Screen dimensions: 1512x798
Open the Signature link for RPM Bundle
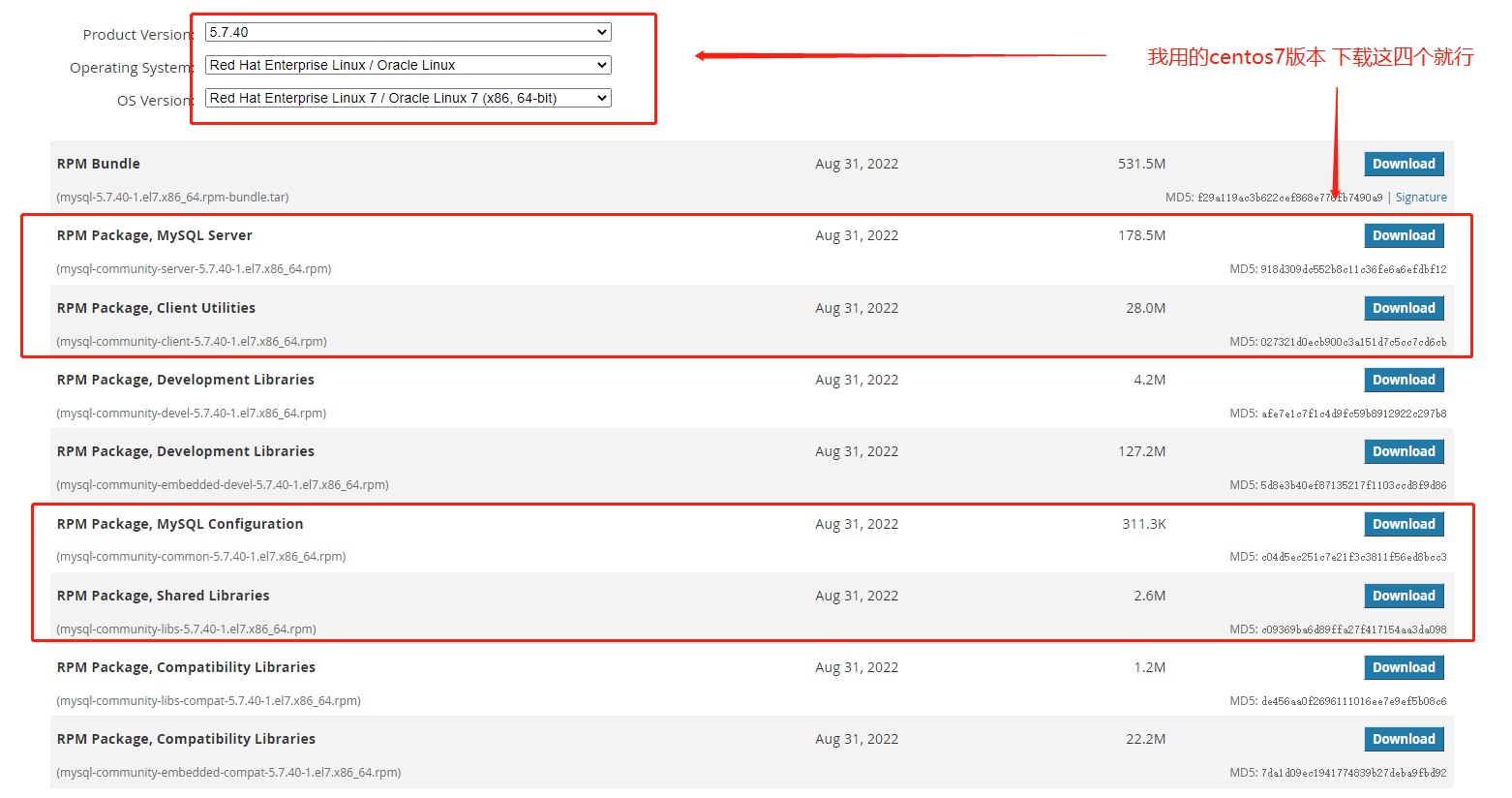tap(1421, 198)
